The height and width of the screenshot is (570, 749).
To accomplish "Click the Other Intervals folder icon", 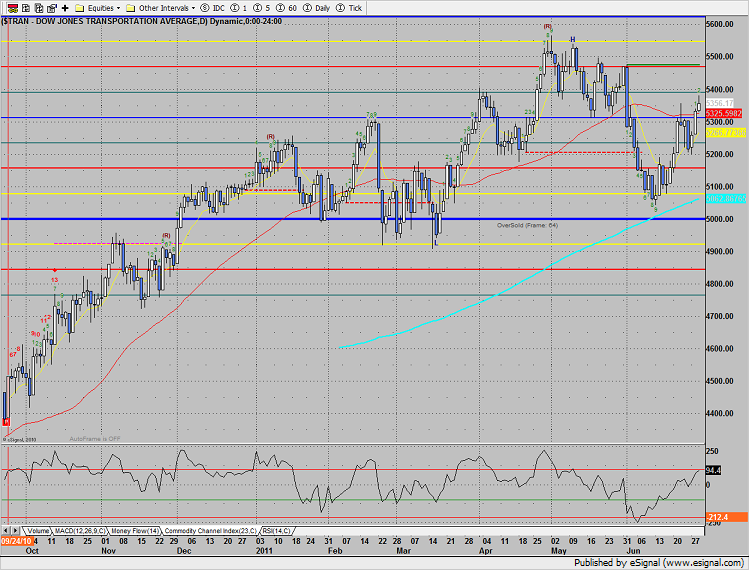I will click(130, 8).
